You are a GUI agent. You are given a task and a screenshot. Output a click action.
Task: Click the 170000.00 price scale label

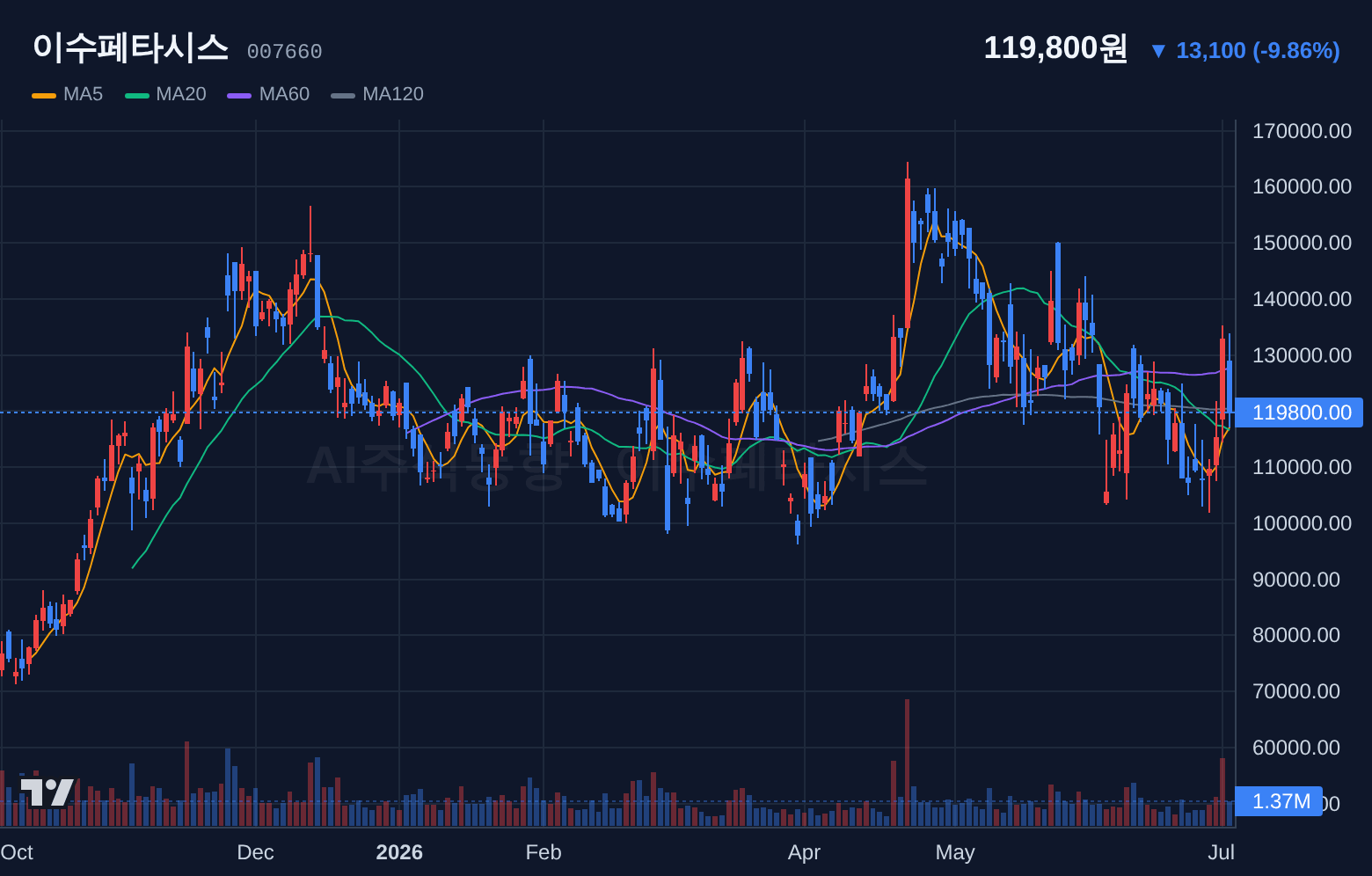[x=1302, y=131]
